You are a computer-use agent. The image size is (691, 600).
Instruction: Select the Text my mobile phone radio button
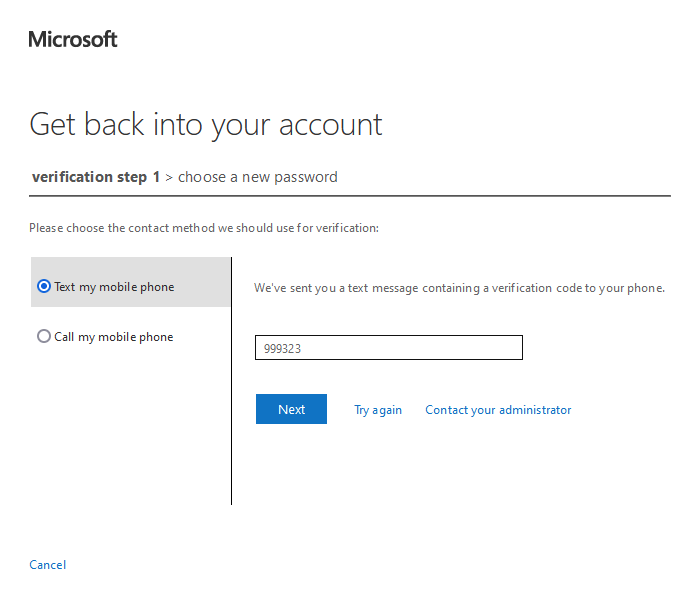(x=44, y=287)
